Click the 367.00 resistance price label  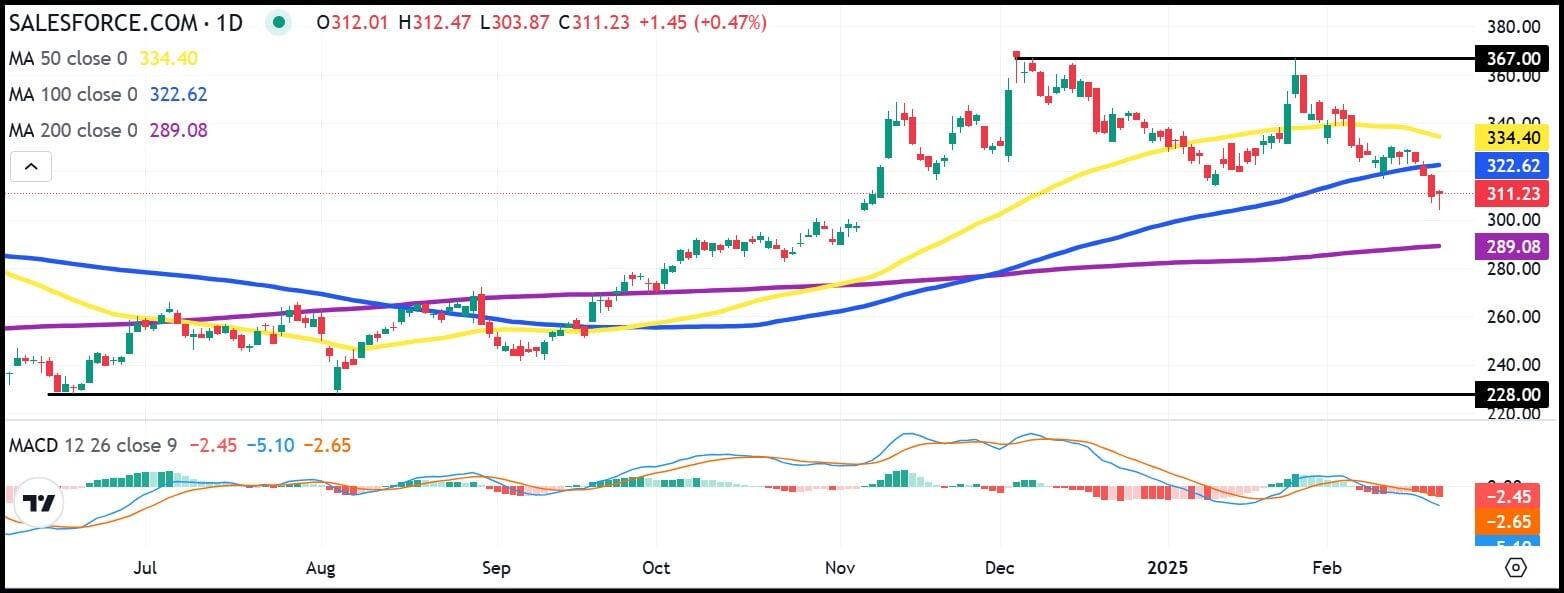[x=1512, y=60]
